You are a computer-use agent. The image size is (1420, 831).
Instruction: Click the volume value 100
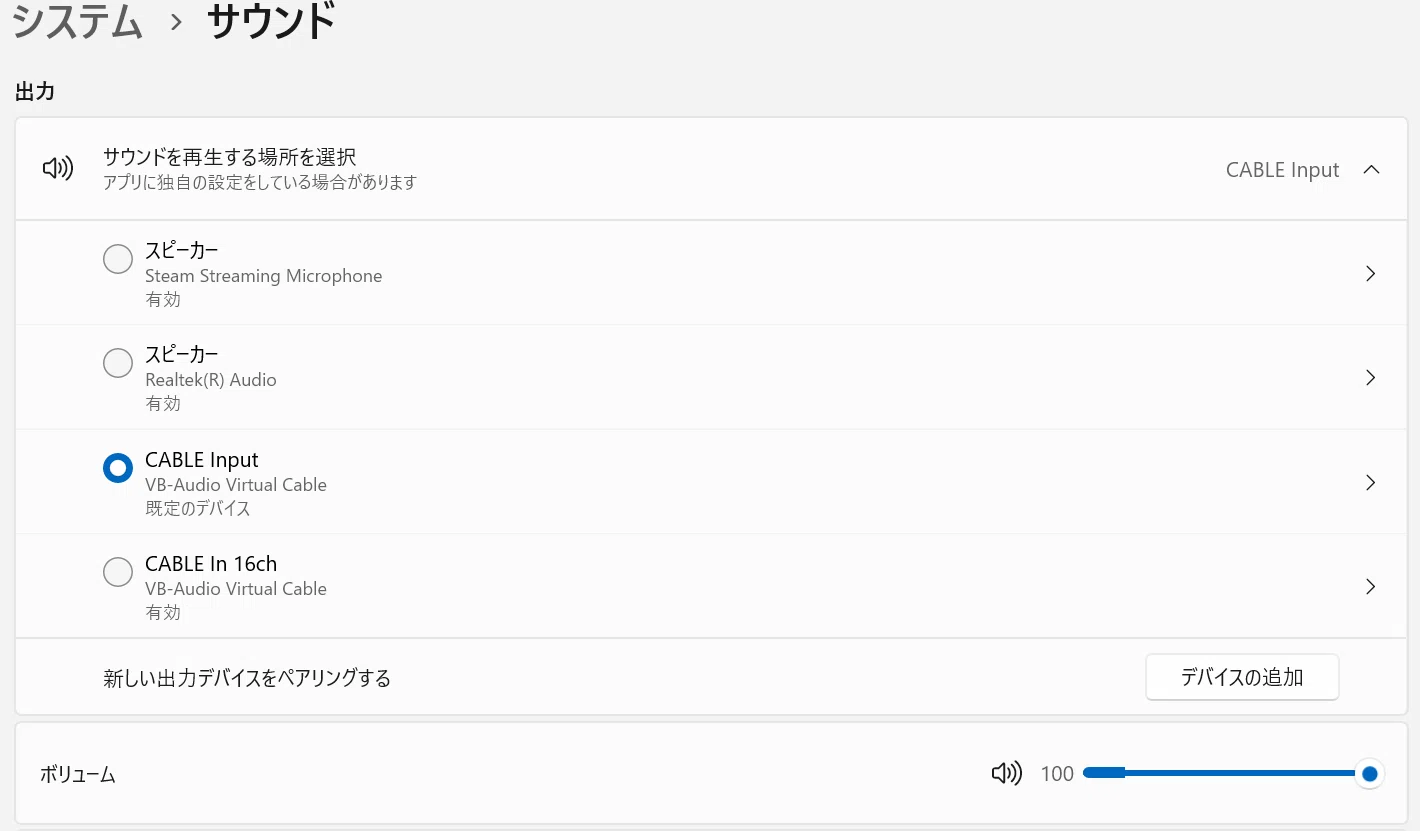1057,774
